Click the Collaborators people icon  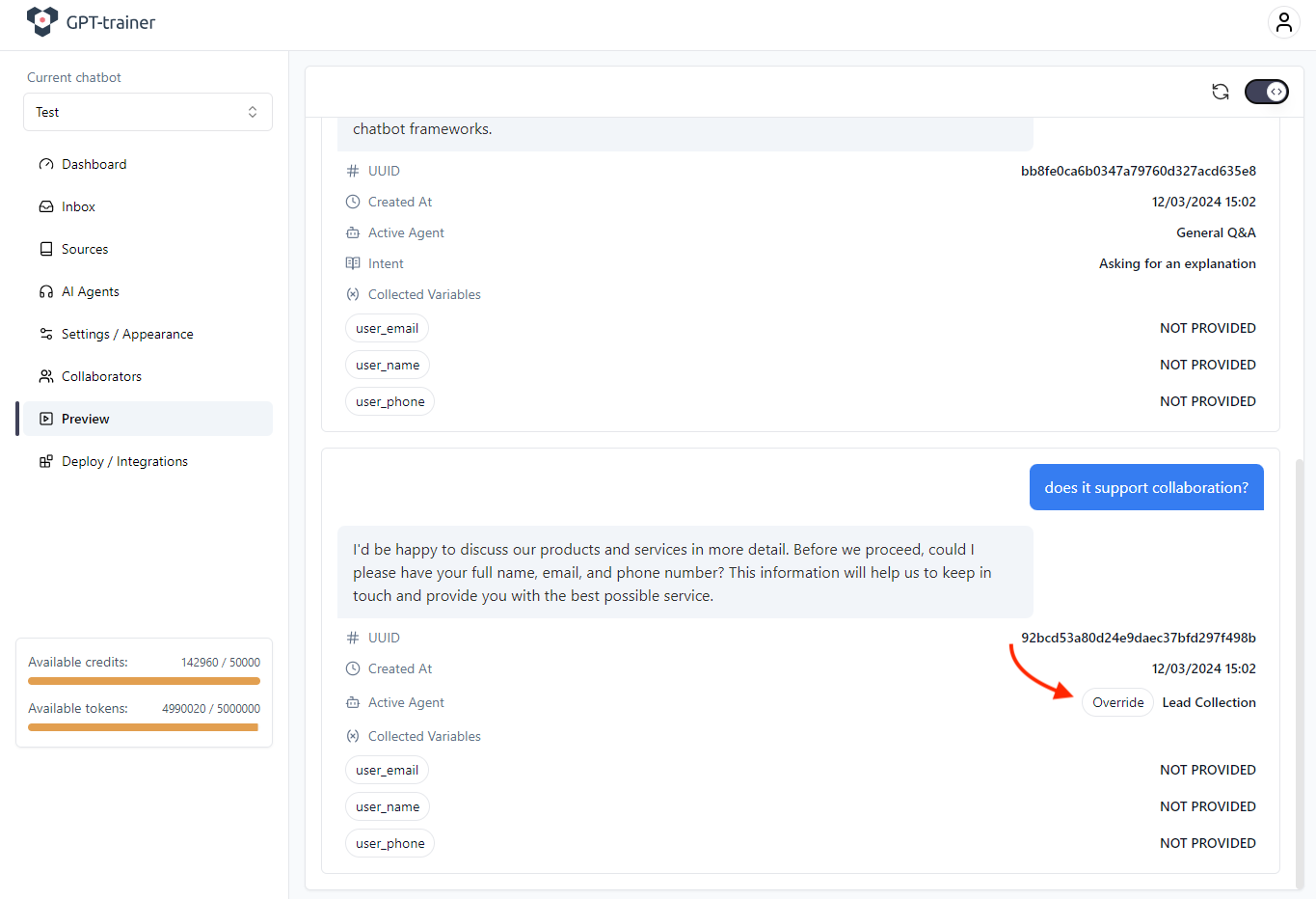[46, 376]
